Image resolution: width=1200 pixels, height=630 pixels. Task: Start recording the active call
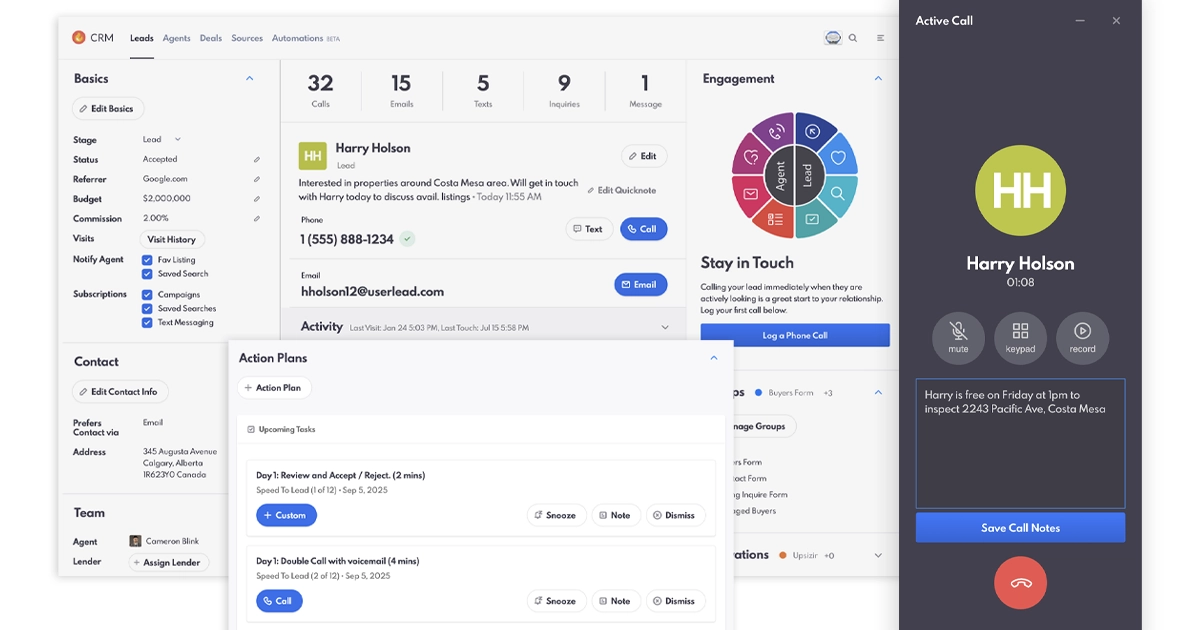[1082, 338]
